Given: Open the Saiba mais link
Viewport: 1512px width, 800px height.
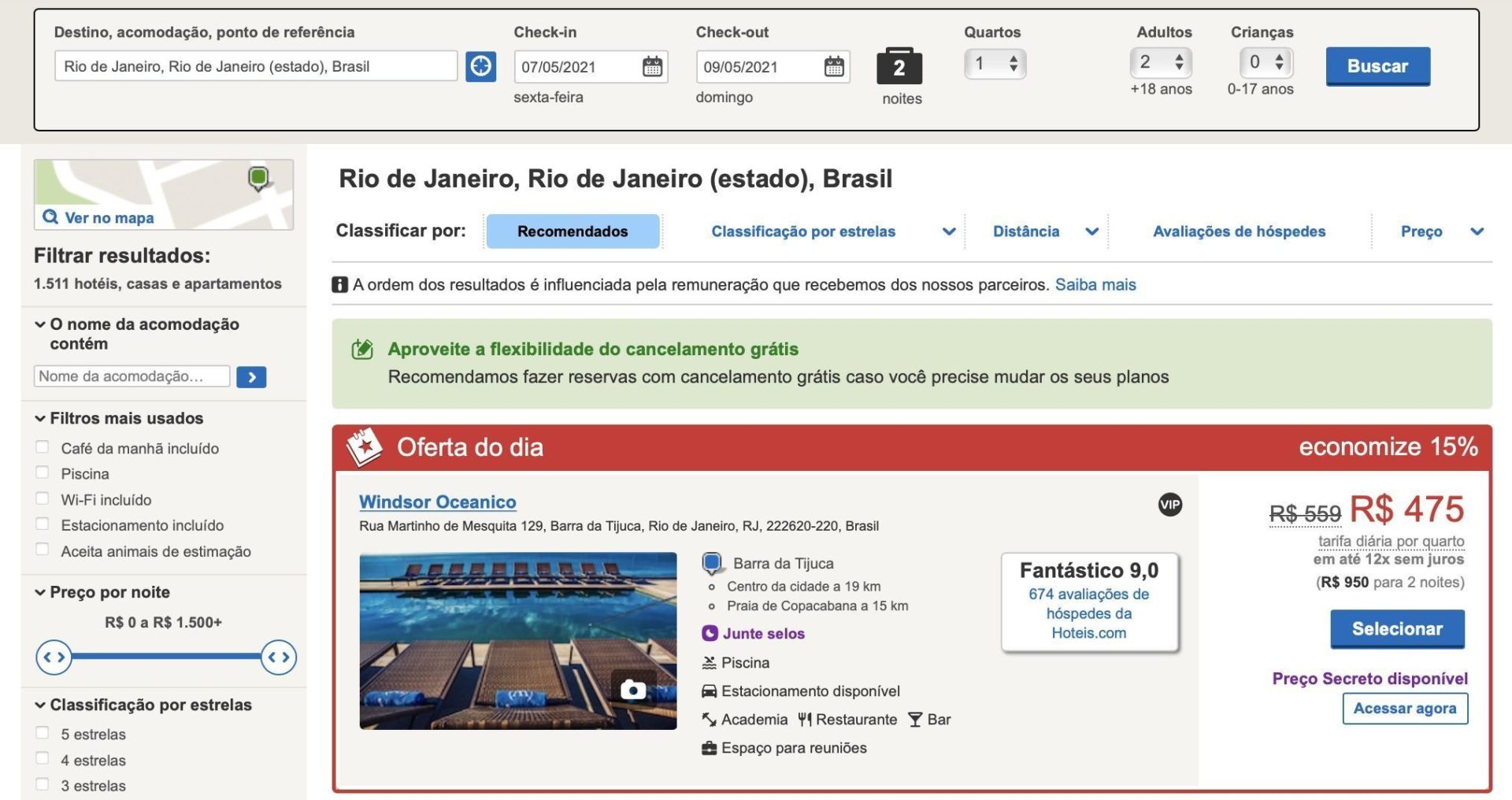Looking at the screenshot, I should [x=1095, y=284].
